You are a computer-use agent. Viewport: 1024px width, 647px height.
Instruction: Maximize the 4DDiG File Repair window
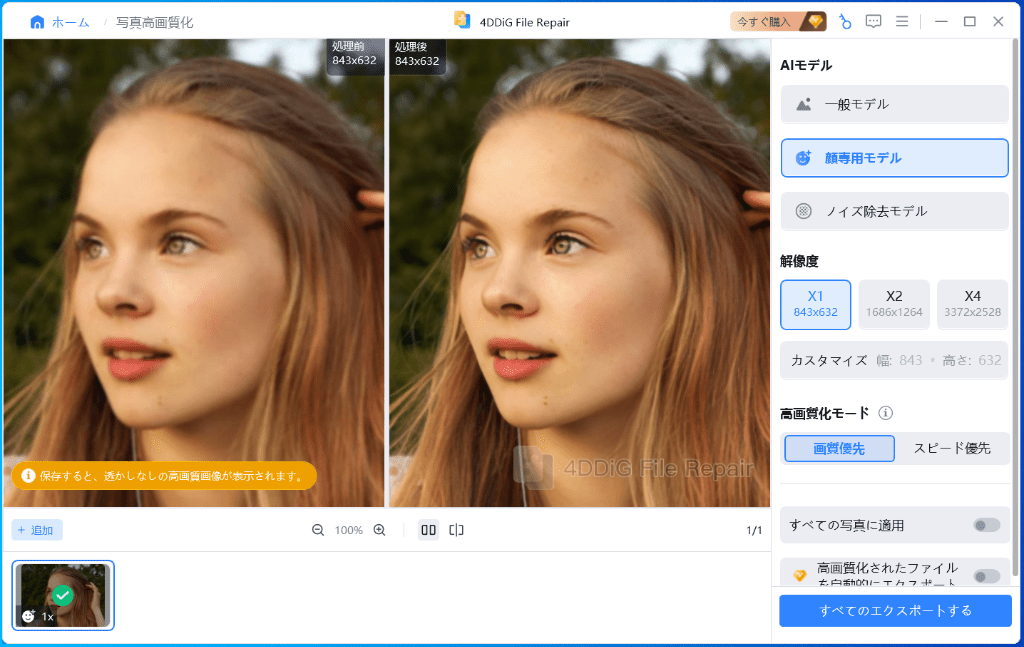[970, 22]
